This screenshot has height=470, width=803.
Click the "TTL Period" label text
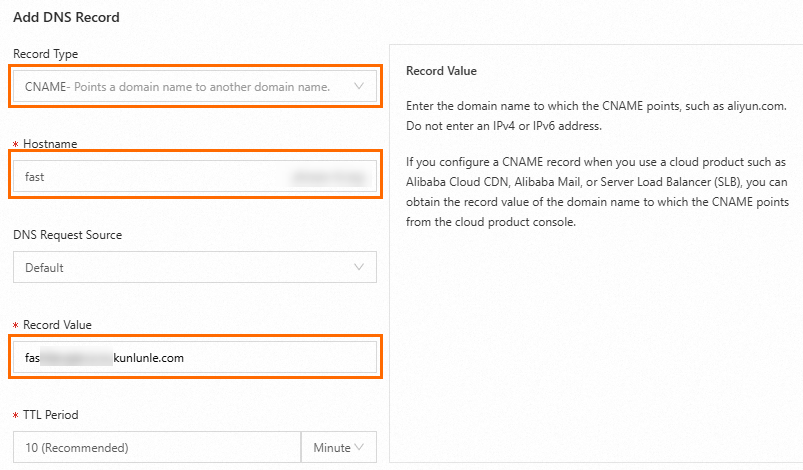[x=52, y=415]
